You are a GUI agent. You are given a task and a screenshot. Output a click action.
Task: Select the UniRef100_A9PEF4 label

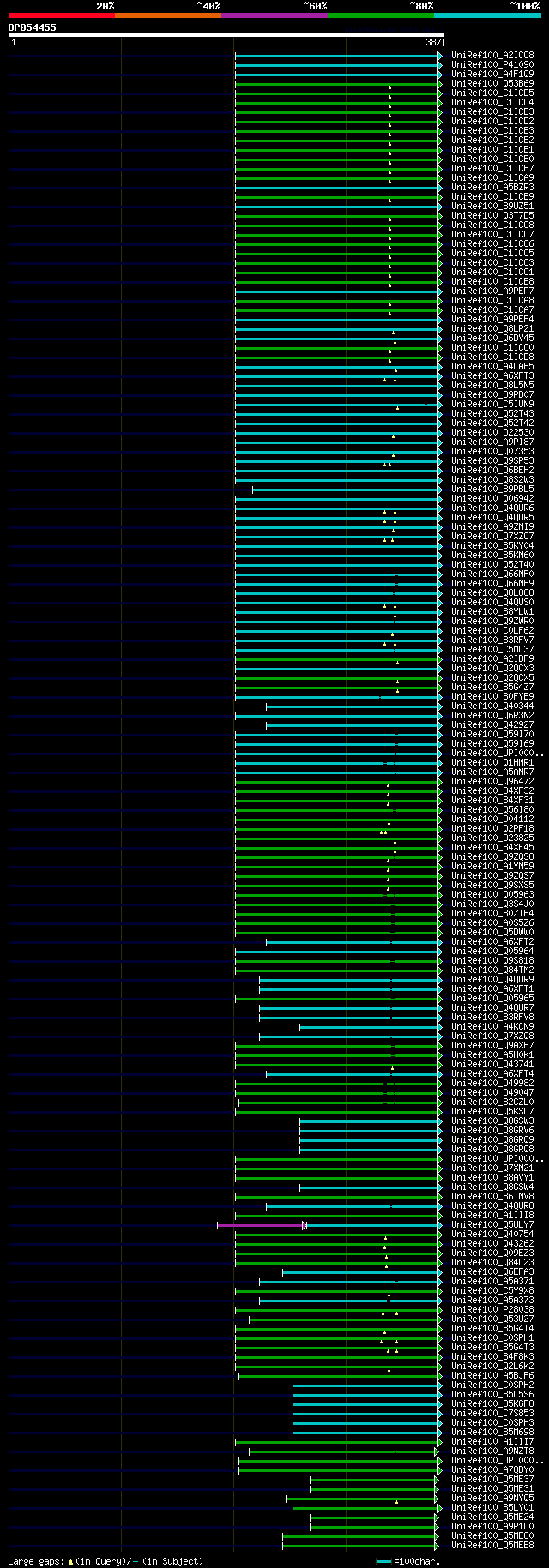pyautogui.click(x=492, y=320)
